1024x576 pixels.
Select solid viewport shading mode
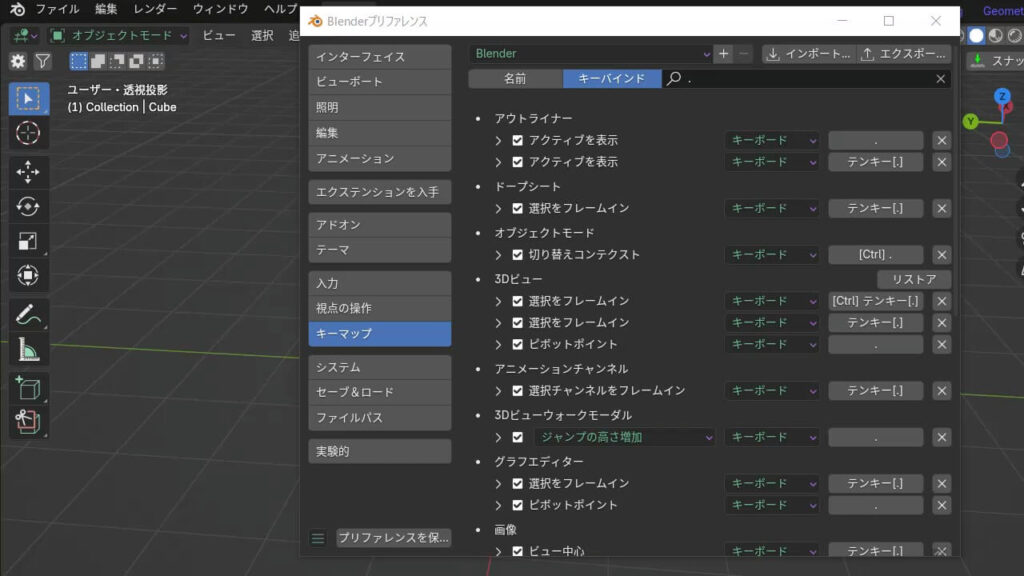pos(976,35)
